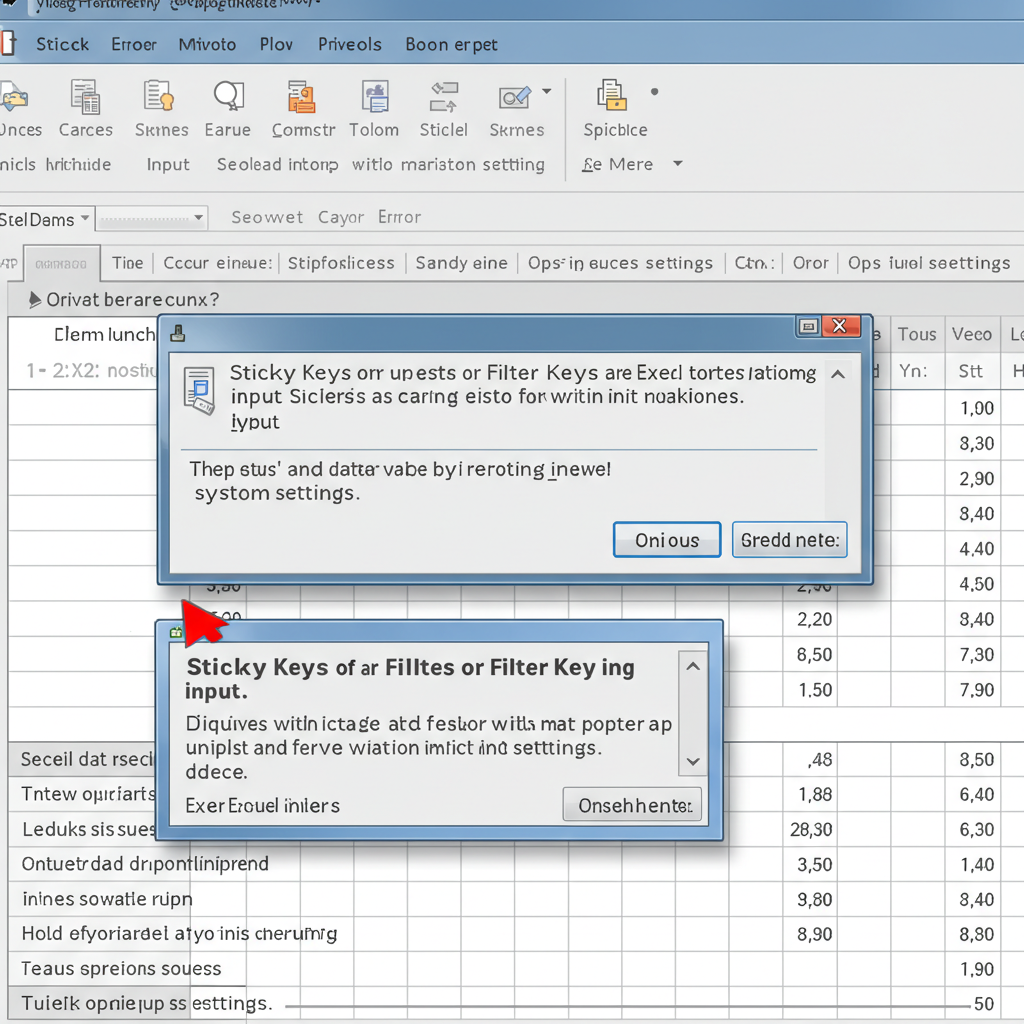Switch to the Stipfoslicess tab
The image size is (1024, 1024).
click(x=341, y=263)
